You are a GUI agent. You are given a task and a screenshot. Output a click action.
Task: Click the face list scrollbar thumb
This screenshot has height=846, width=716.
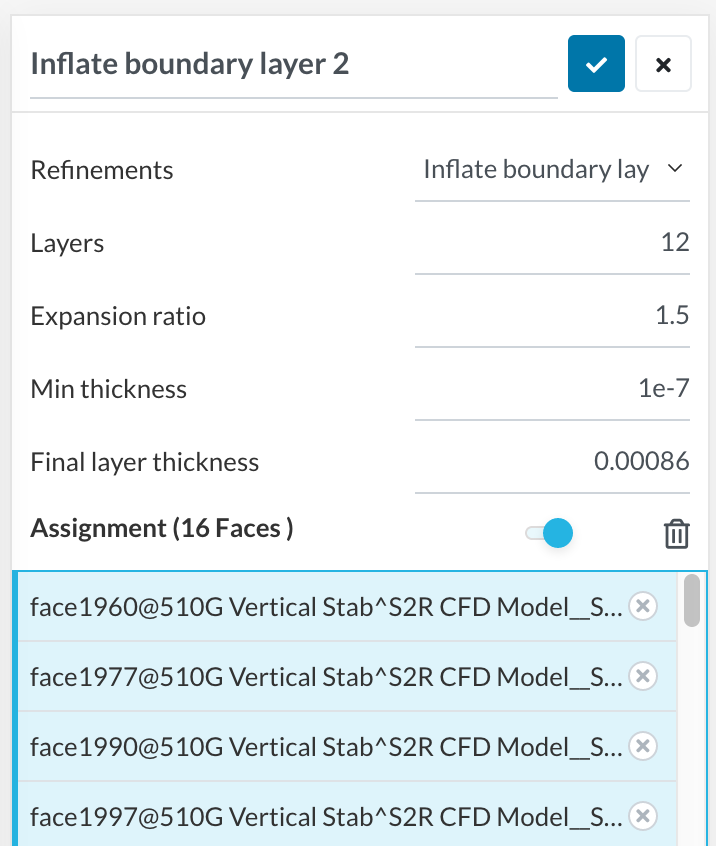click(x=691, y=600)
